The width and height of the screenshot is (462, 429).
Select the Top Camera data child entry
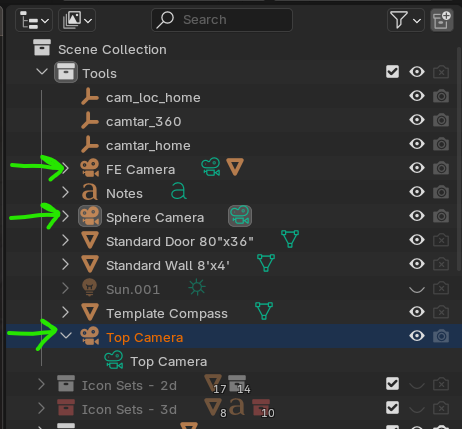(168, 362)
